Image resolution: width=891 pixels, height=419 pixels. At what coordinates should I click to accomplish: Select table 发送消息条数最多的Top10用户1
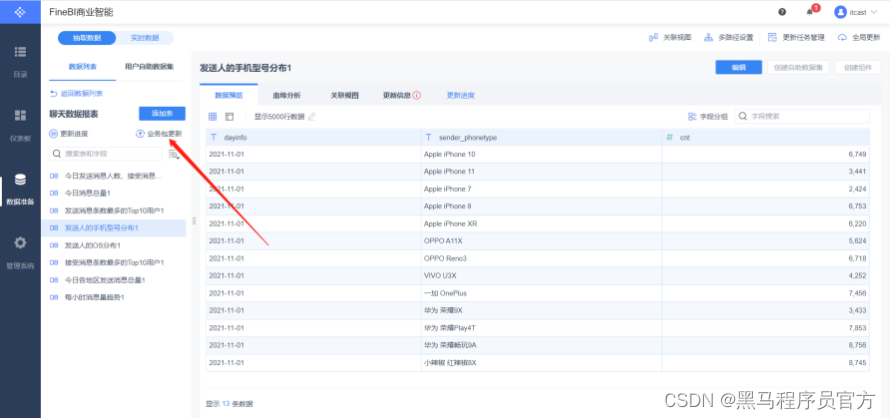click(114, 211)
